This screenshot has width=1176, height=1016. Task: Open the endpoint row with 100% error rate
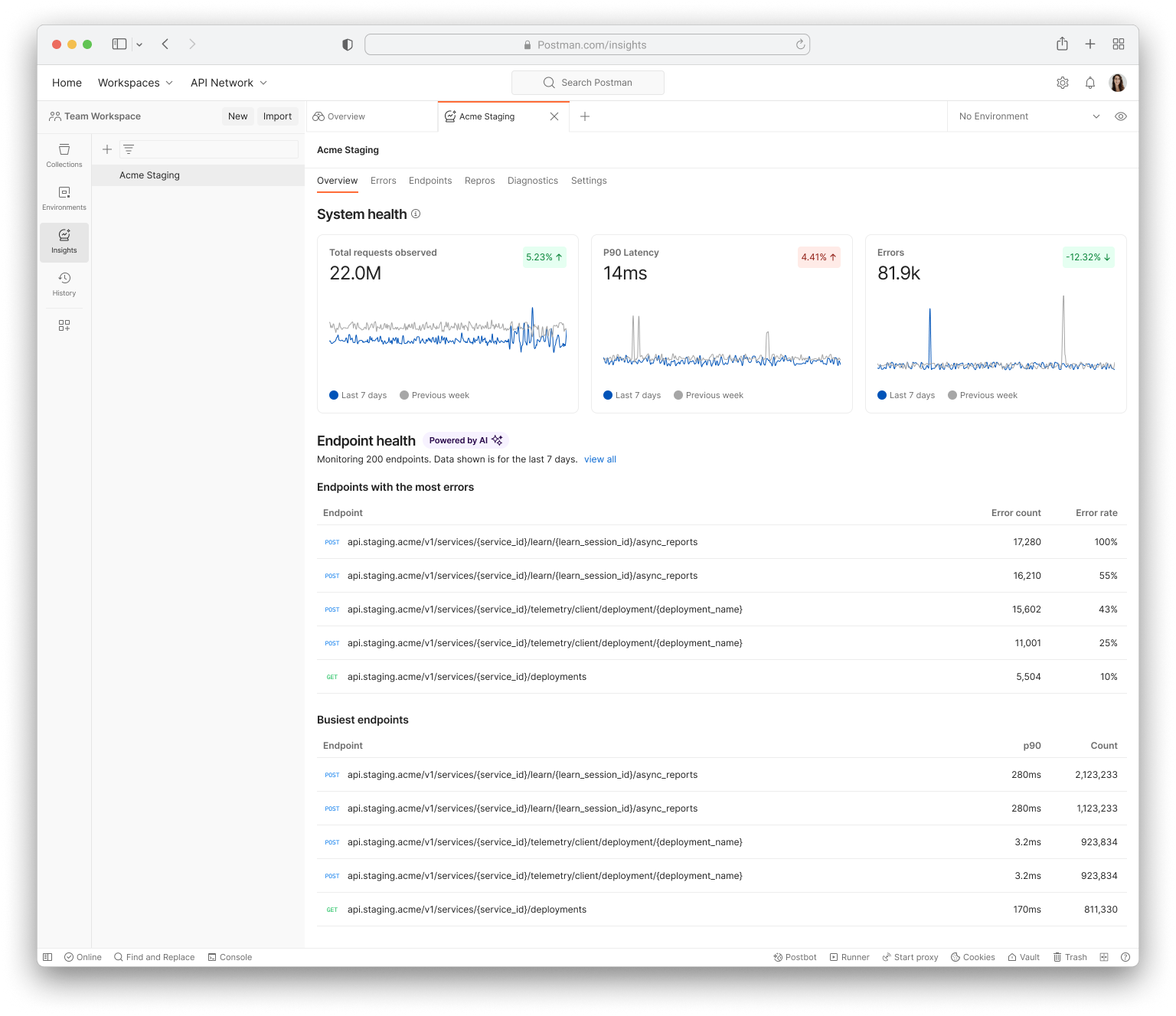pos(722,542)
